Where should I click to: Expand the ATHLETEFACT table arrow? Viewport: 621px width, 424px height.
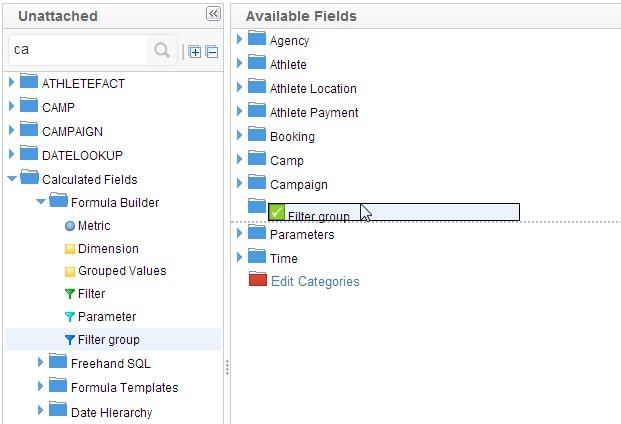coord(11,82)
